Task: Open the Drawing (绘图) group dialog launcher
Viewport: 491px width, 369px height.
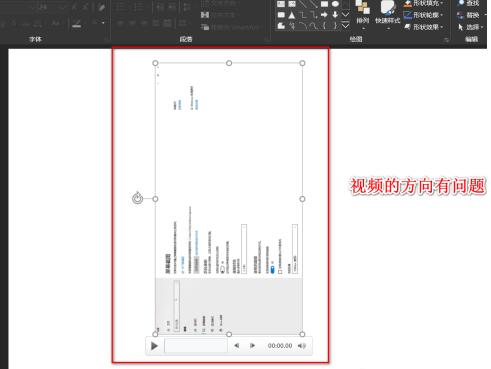Action: pos(446,40)
